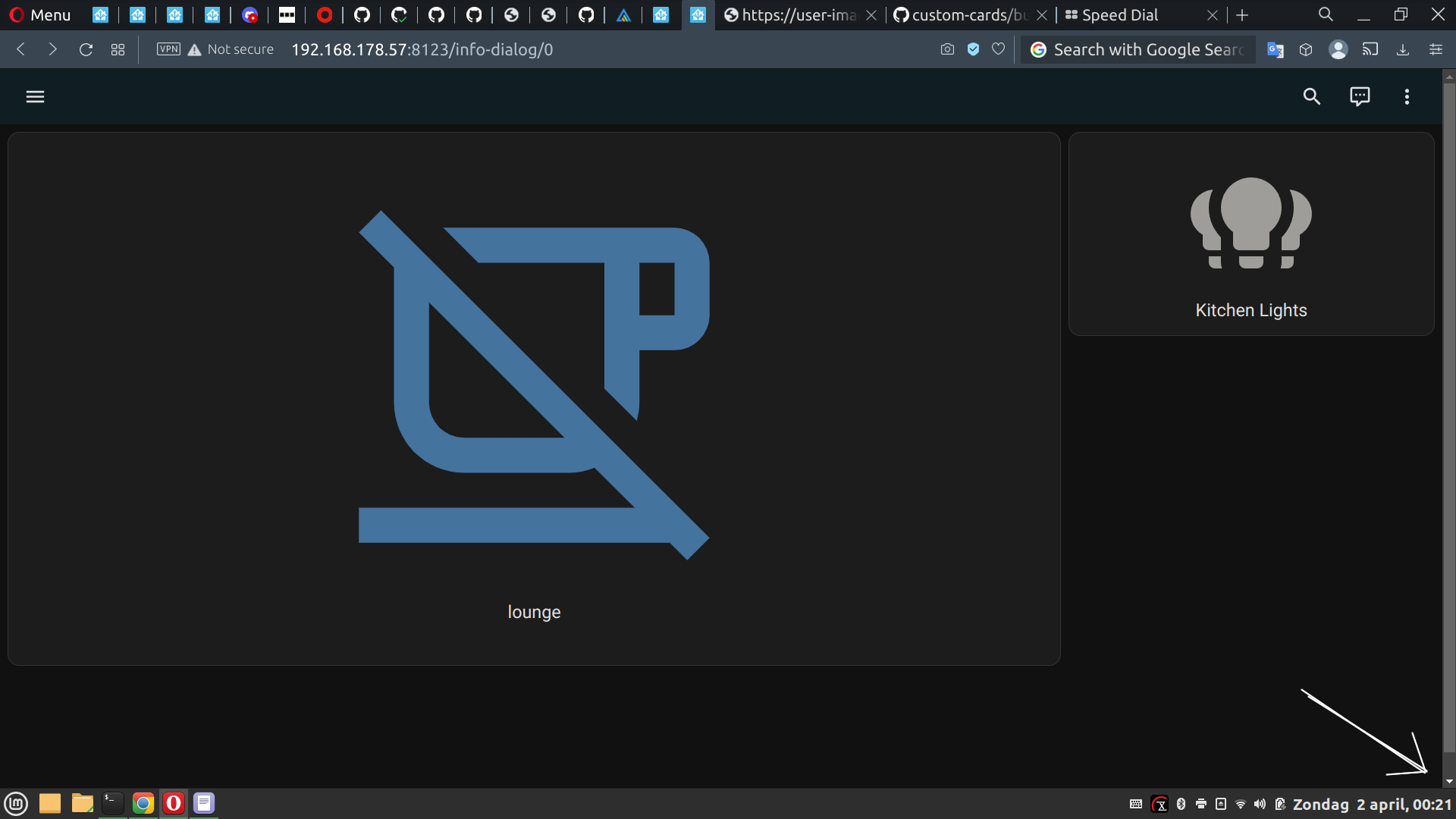
Task: Open the Google Translate extension icon
Action: (1276, 49)
